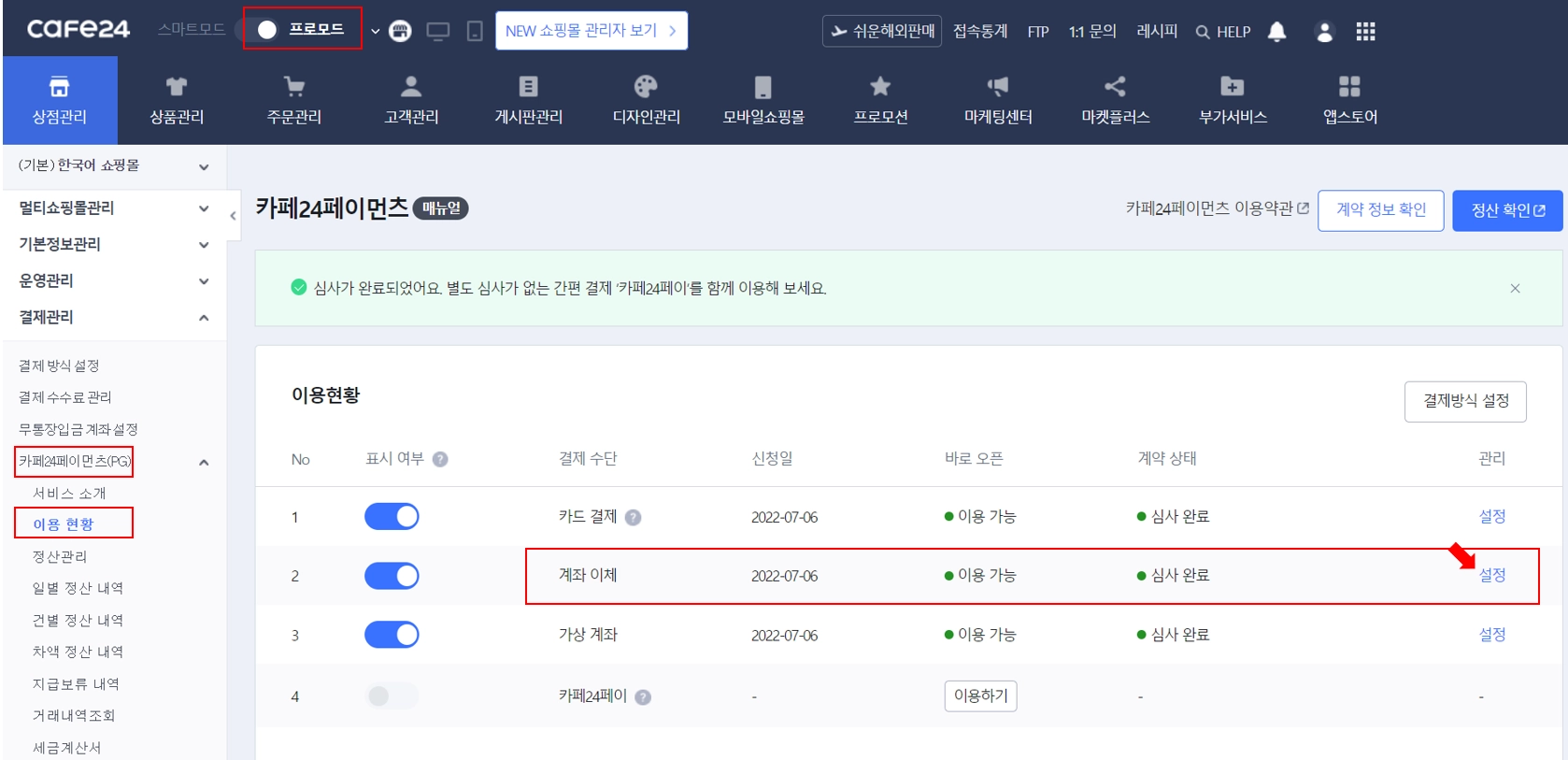Screen dimensions: 1568x760
Task: Click the 쉬운해외판매 button
Action: point(882,31)
